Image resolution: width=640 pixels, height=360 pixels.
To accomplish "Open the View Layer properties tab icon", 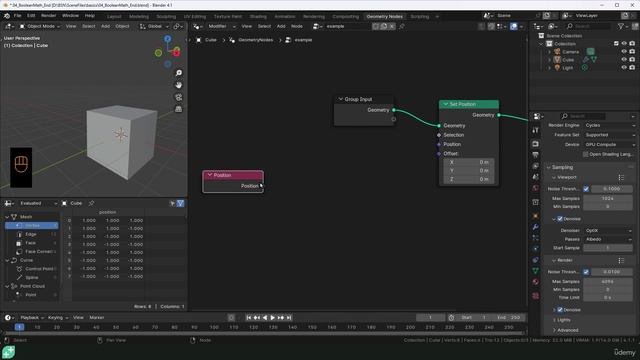I will (x=536, y=166).
